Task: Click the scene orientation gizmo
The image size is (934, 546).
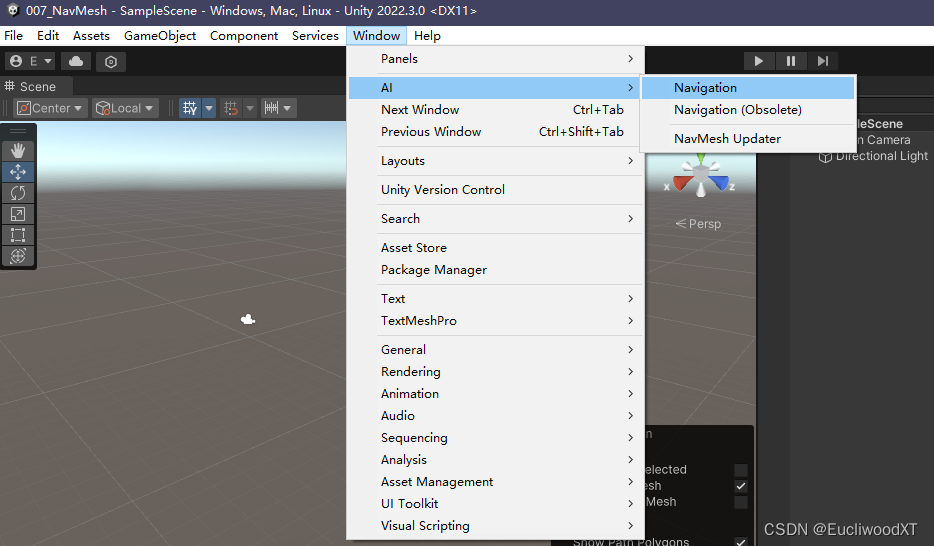Action: click(701, 176)
